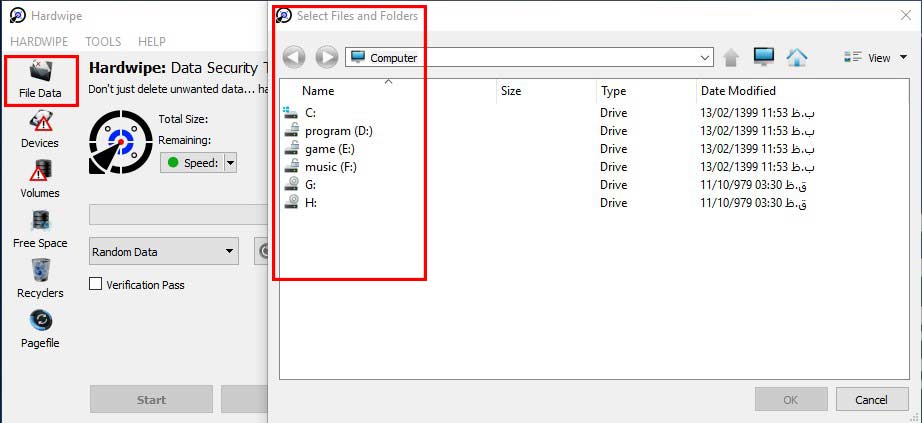Click the OK button
The image size is (922, 423).
tap(791, 400)
